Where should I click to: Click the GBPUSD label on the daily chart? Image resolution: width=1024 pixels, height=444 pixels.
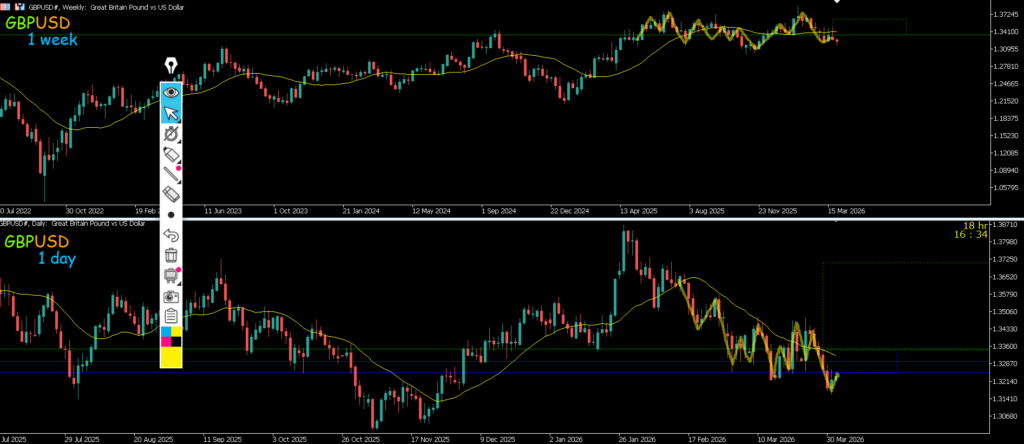(x=36, y=242)
